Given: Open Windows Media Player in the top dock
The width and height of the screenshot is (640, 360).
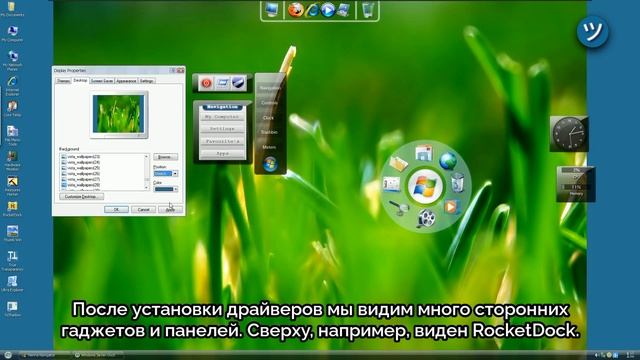Looking at the screenshot, I should click(327, 10).
